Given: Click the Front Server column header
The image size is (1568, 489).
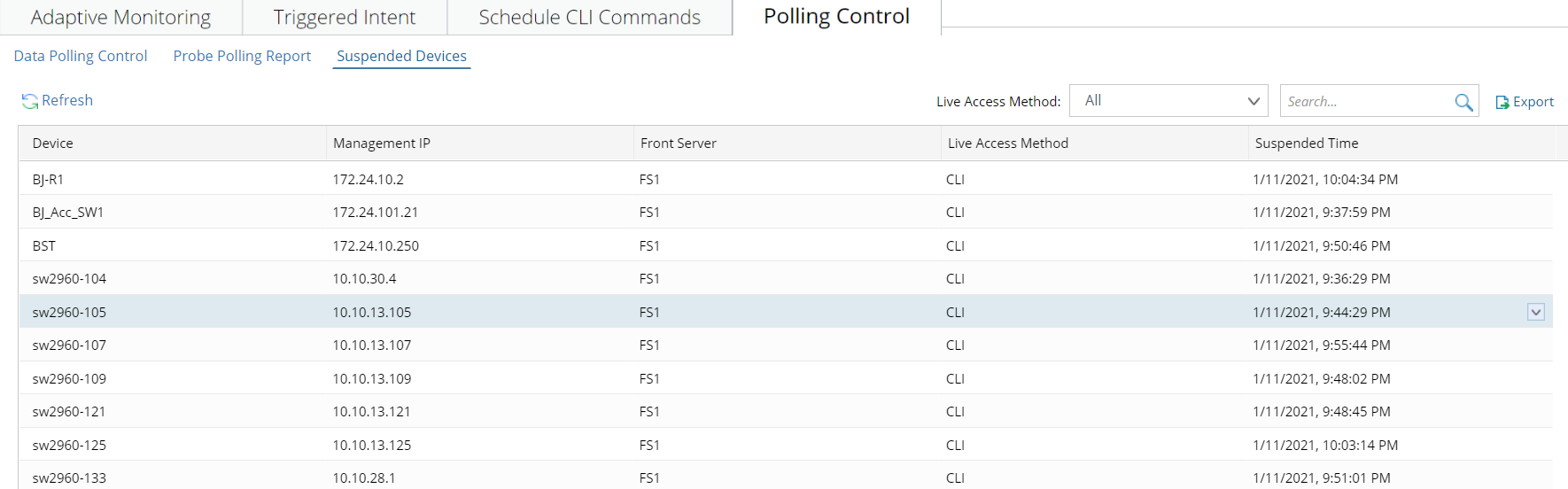Looking at the screenshot, I should (x=679, y=144).
